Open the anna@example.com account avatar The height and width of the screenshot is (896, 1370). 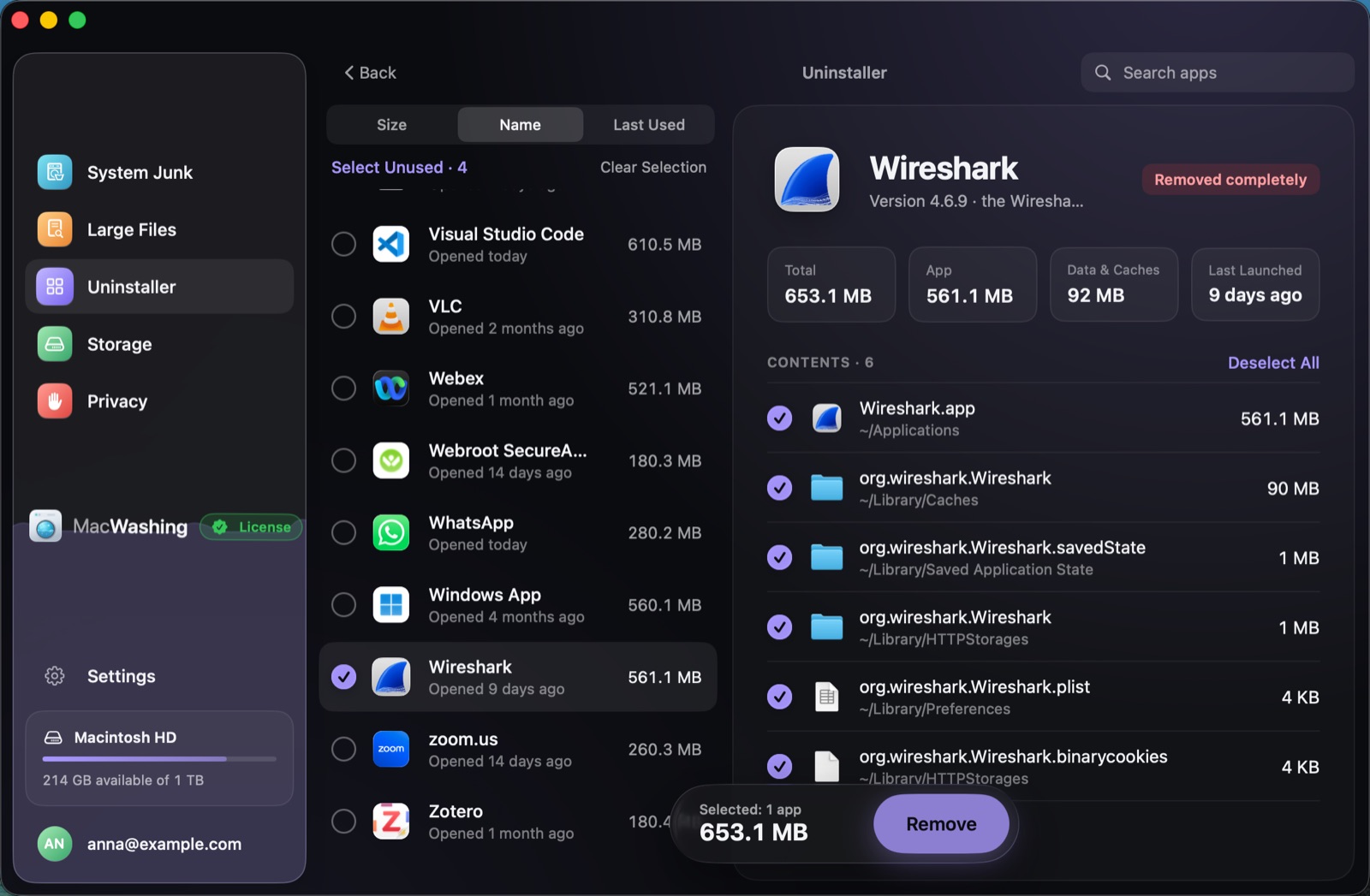click(54, 844)
